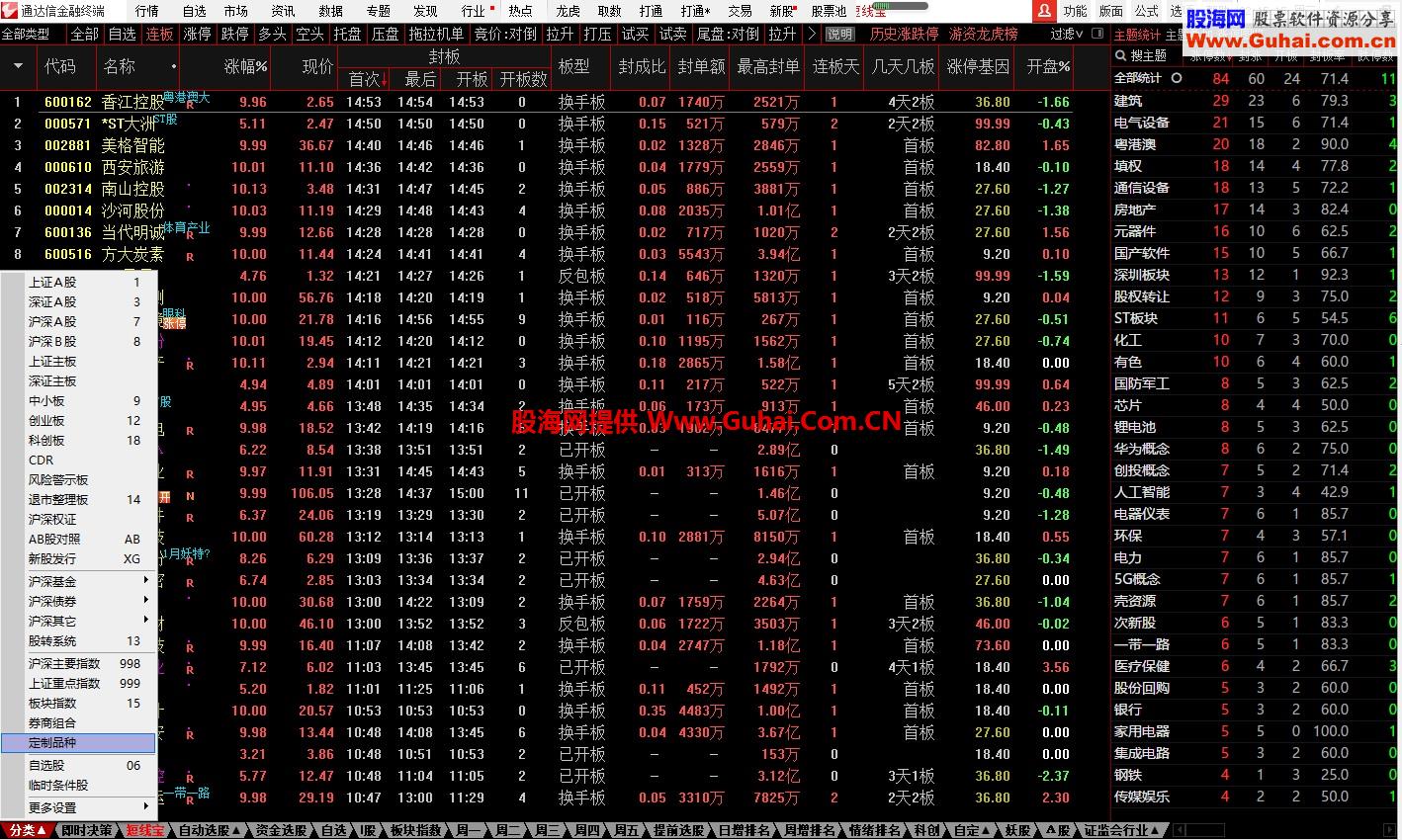
Task: Click the circle icon next to 全部统计
Action: pyautogui.click(x=1177, y=77)
